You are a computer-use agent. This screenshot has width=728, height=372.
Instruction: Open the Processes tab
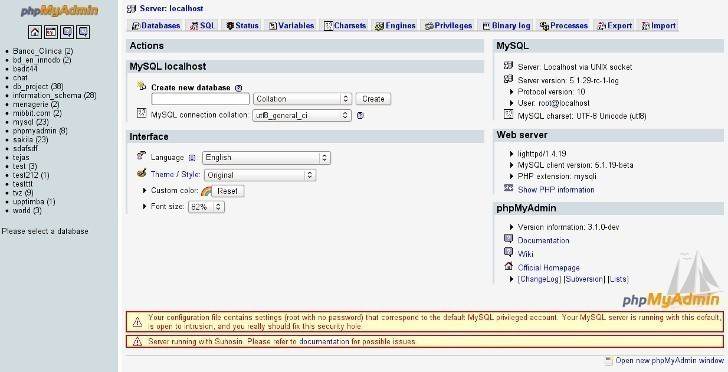coord(564,26)
